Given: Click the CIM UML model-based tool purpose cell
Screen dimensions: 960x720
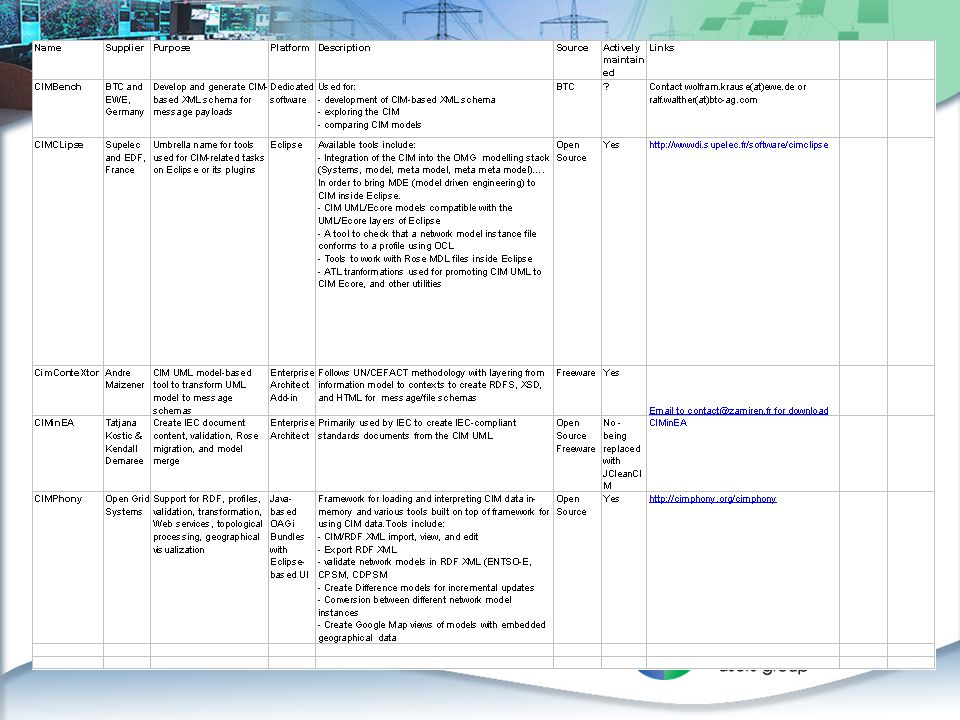Looking at the screenshot, I should tap(209, 391).
